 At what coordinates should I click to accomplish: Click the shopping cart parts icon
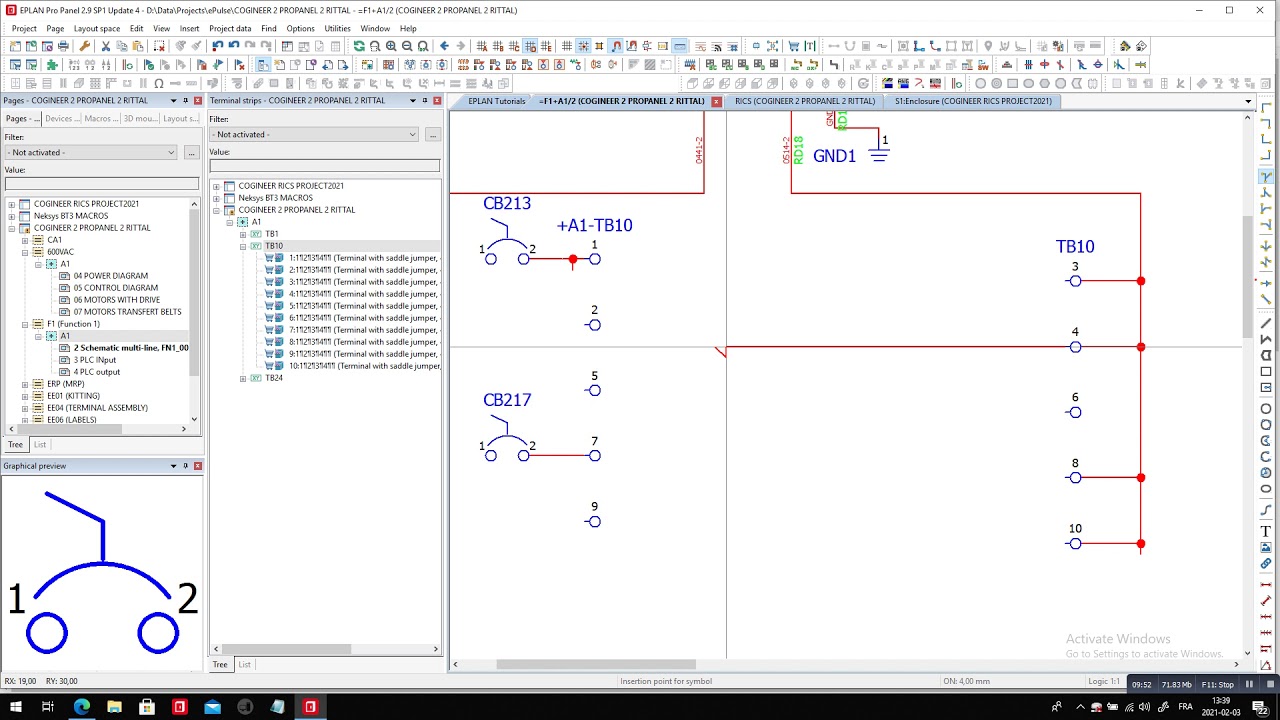pos(794,46)
